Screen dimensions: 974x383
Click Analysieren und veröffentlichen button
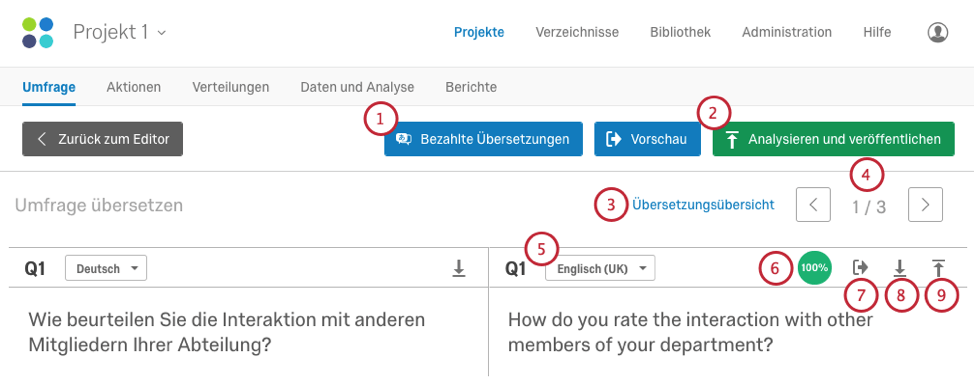834,138
